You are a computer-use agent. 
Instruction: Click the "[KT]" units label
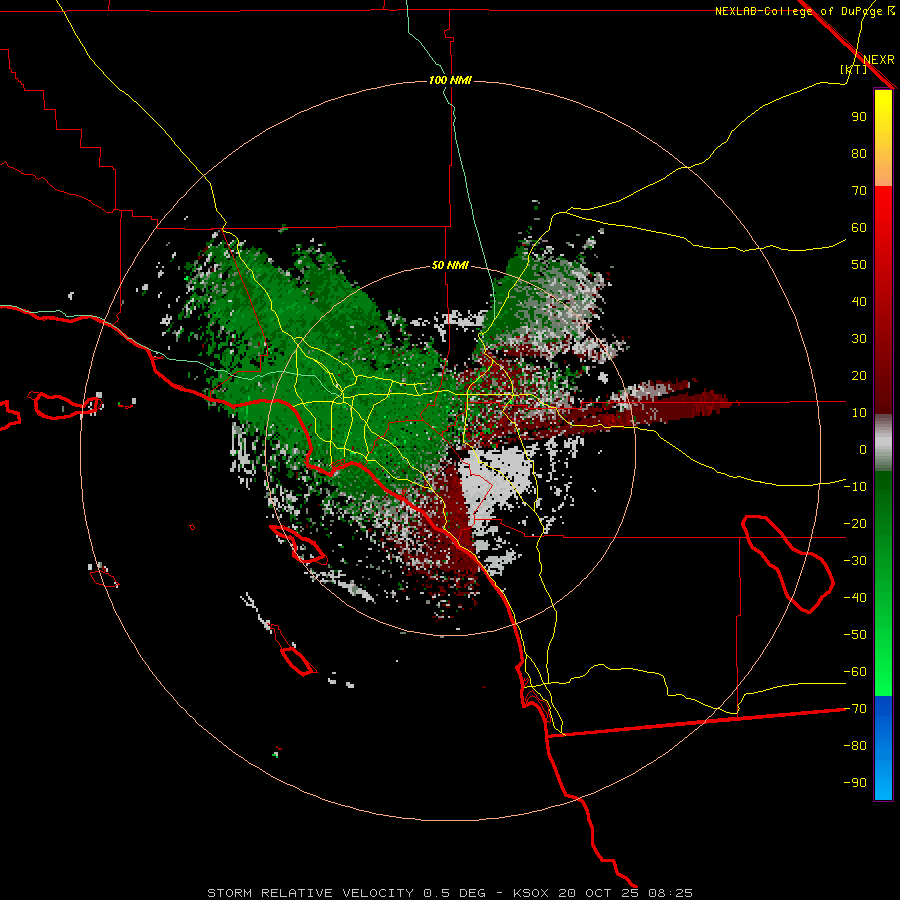[x=853, y=69]
